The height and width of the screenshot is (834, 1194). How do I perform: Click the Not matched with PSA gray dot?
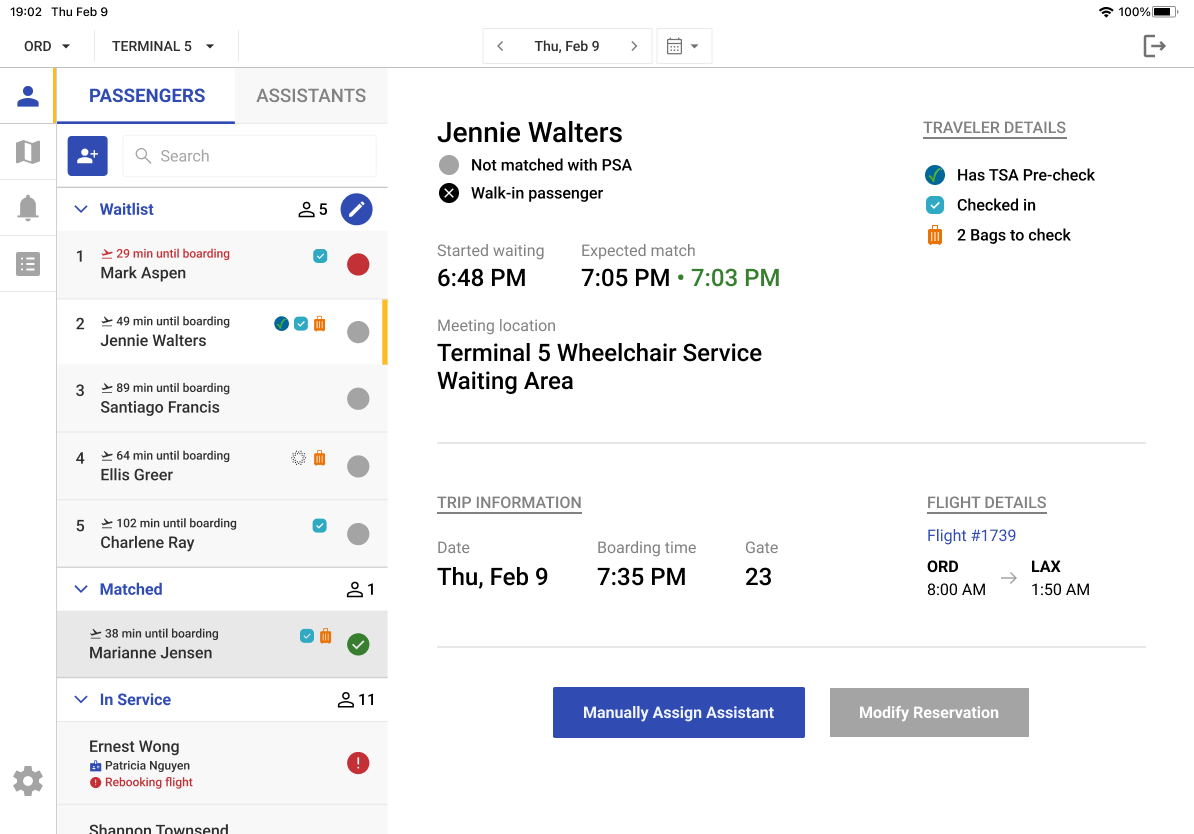coord(449,165)
